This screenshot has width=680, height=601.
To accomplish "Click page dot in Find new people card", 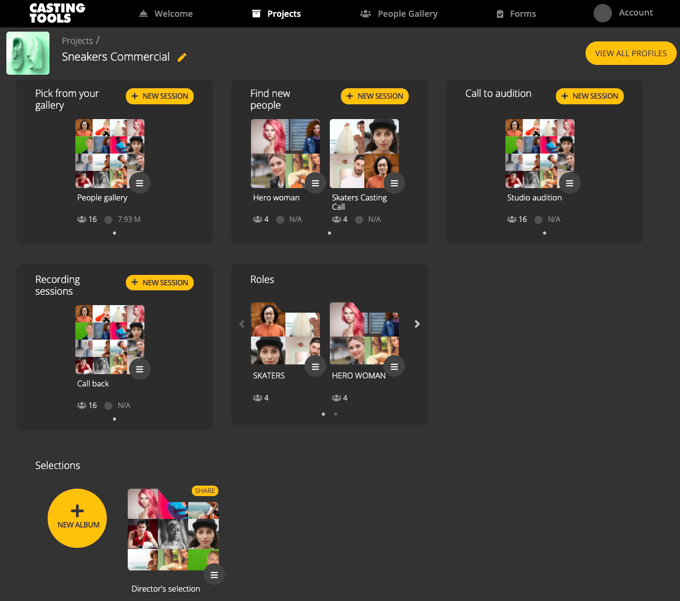I will click(x=330, y=233).
